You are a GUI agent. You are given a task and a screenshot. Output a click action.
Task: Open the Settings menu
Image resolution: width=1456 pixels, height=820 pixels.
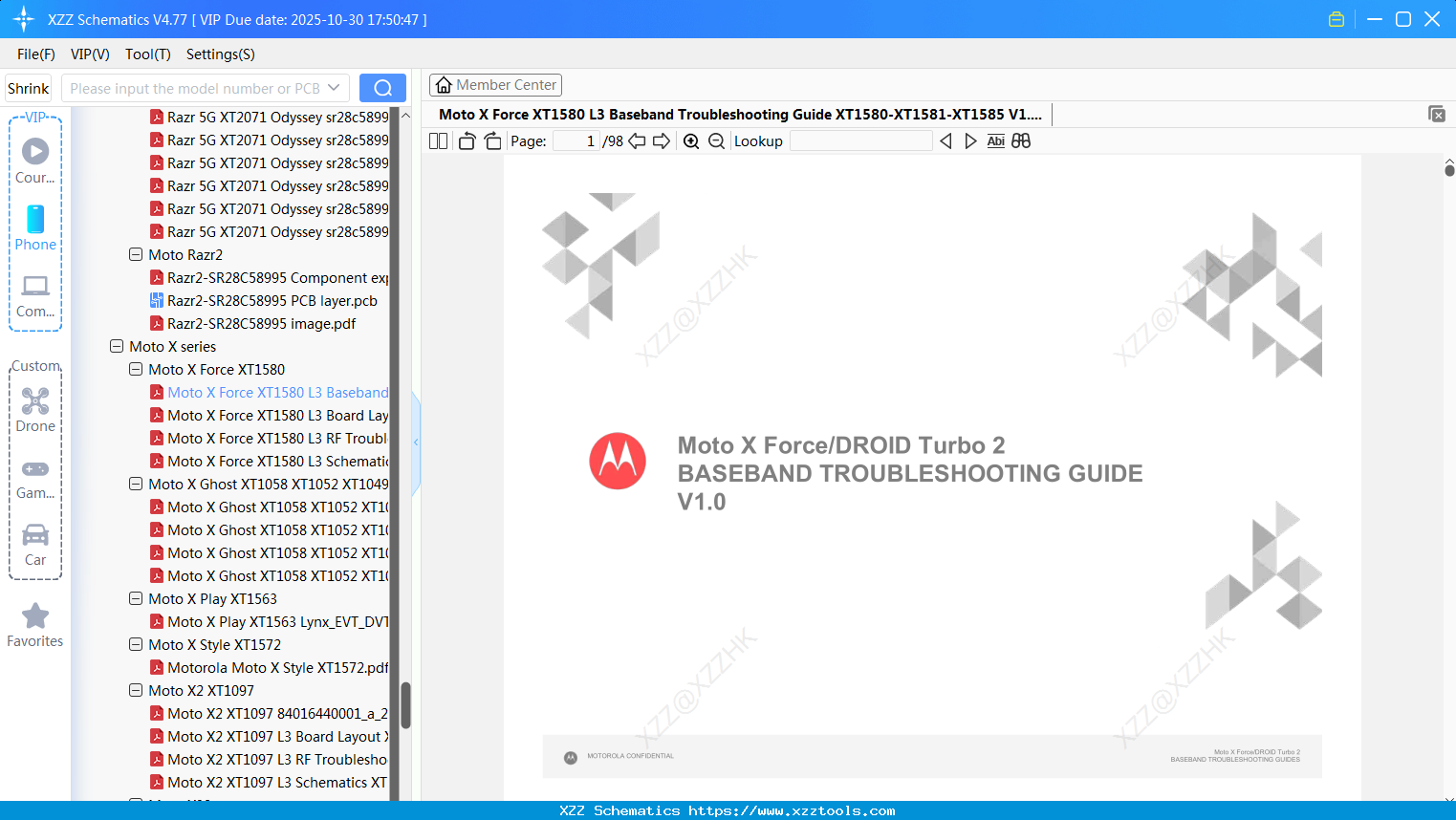point(220,54)
